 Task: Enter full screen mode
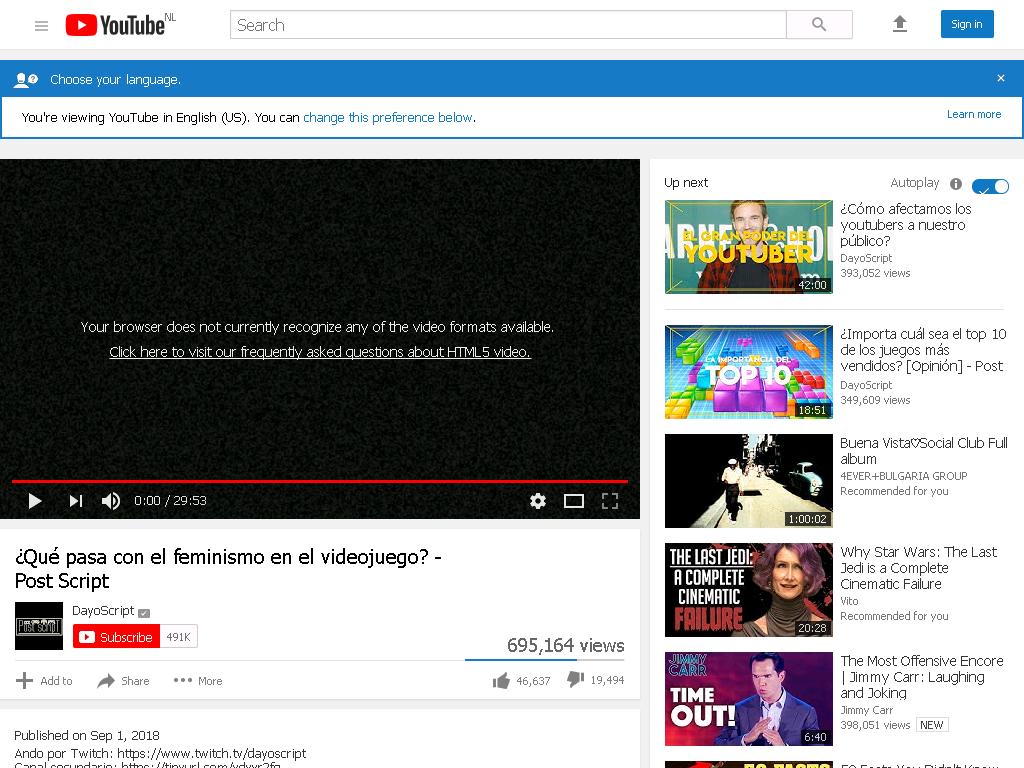(x=610, y=501)
